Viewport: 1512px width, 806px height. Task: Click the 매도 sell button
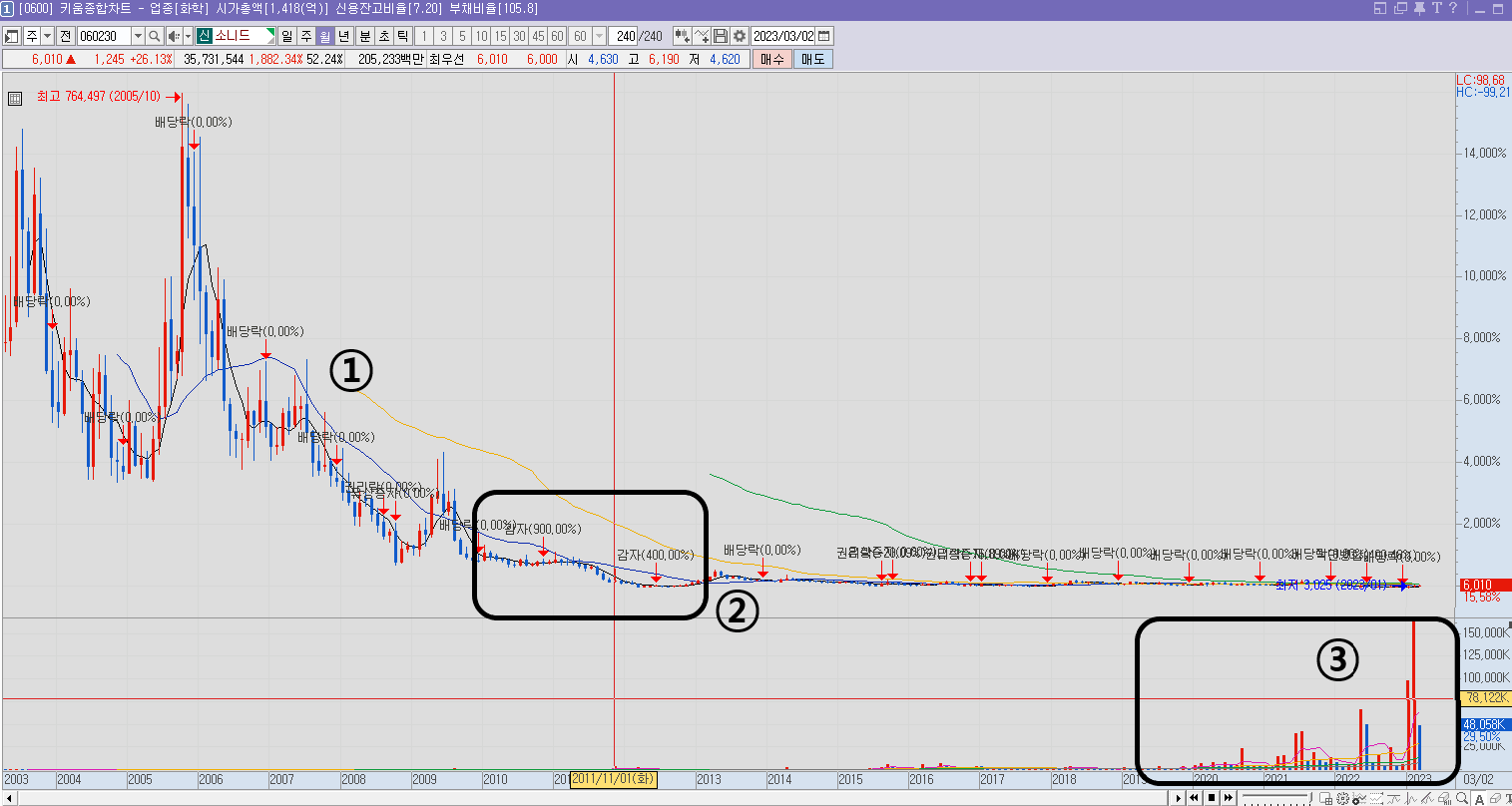(812, 59)
